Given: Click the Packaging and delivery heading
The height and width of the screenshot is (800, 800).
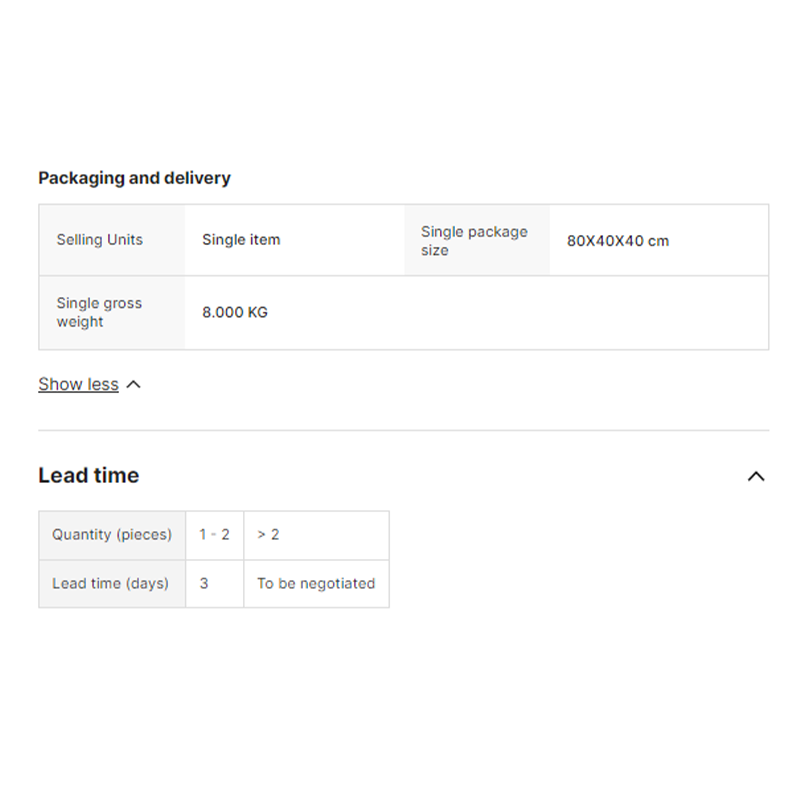Looking at the screenshot, I should 134,178.
